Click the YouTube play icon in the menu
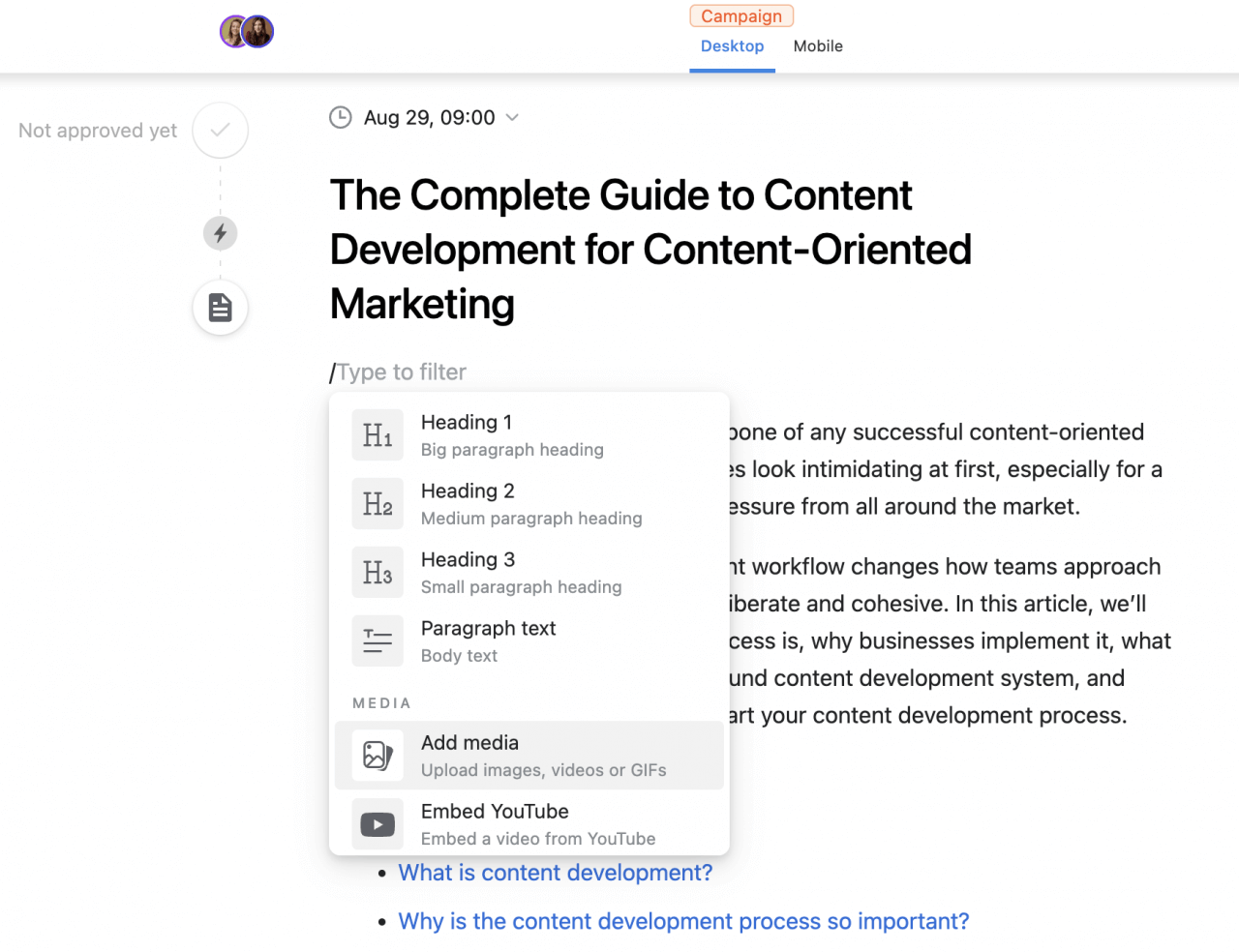Viewport: 1239px width, 952px height. click(x=377, y=823)
